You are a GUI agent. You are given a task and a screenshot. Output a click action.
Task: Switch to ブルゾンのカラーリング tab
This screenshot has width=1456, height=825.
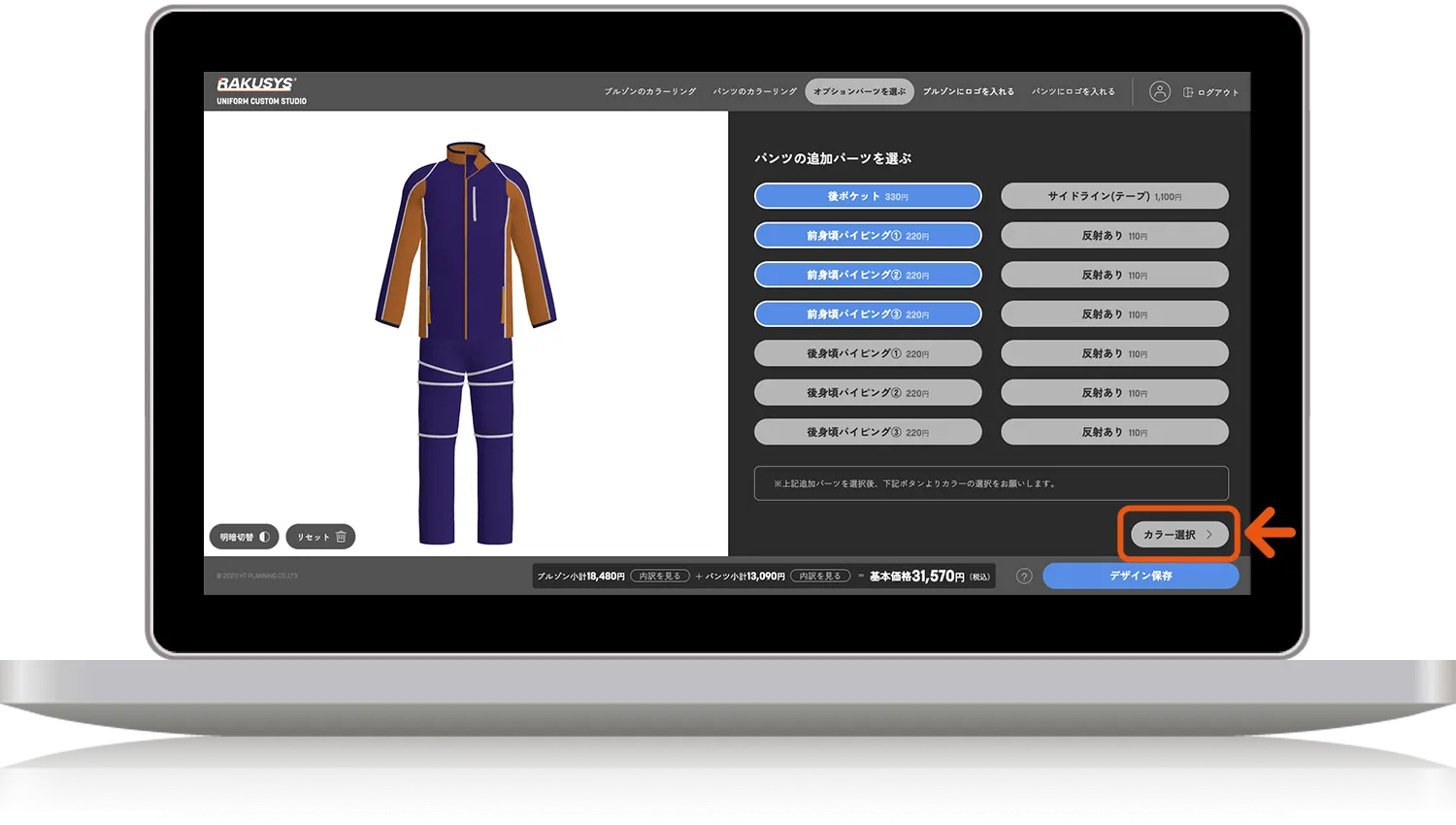point(650,92)
